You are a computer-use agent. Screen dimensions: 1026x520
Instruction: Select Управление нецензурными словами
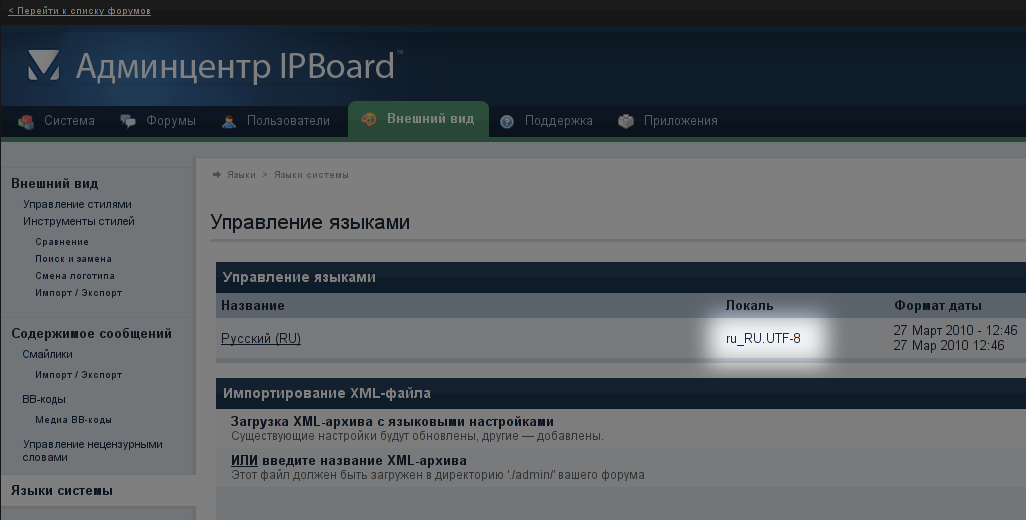click(x=92, y=450)
